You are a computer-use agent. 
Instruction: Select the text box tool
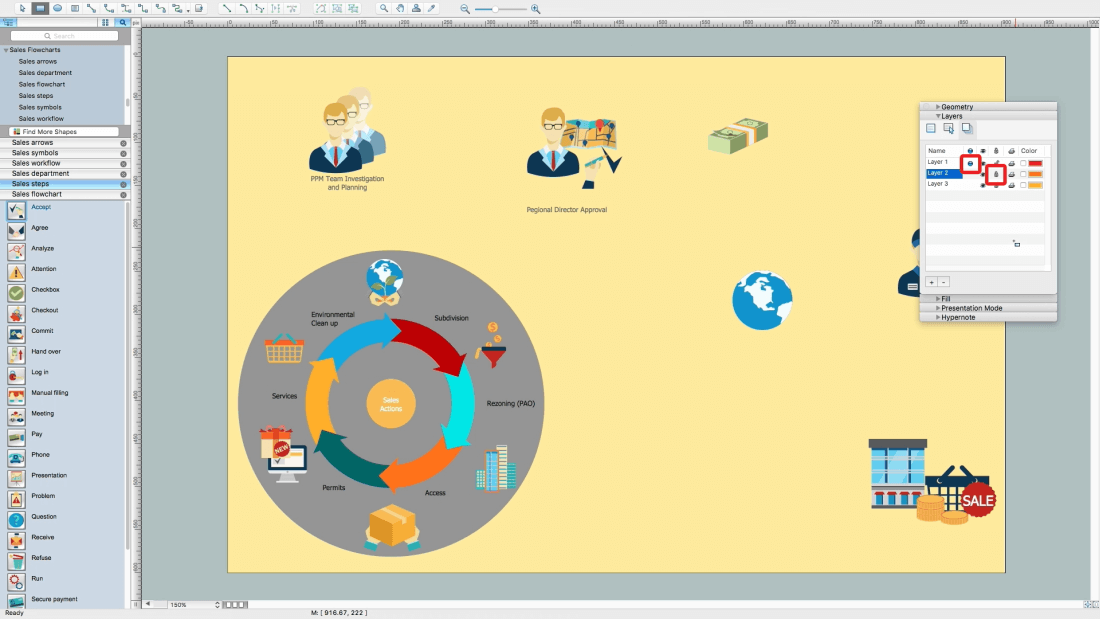point(75,8)
